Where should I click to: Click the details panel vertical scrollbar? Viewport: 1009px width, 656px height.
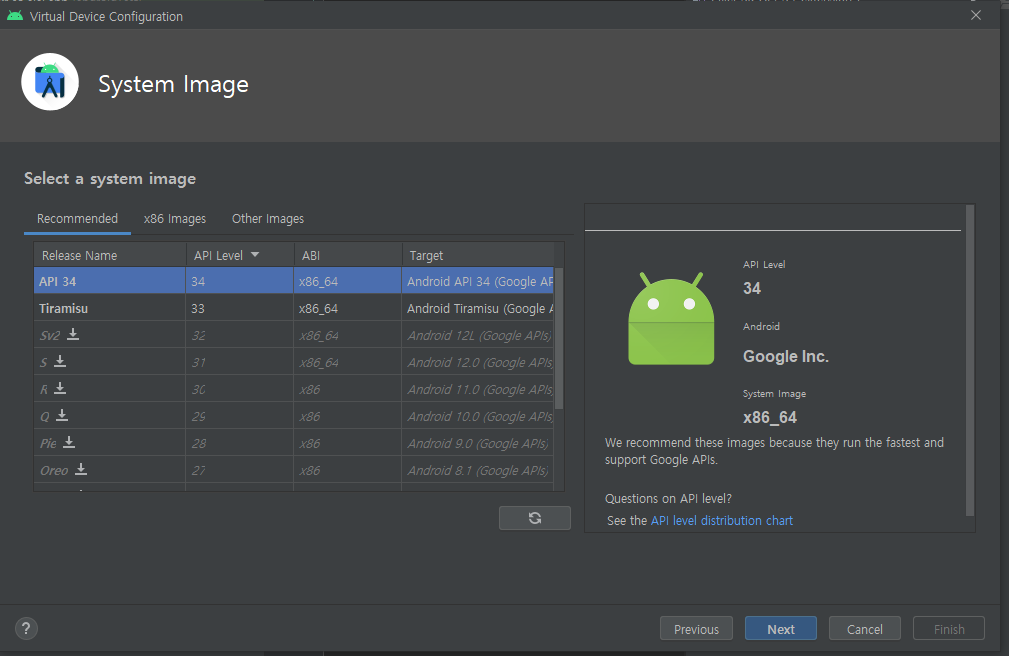970,361
